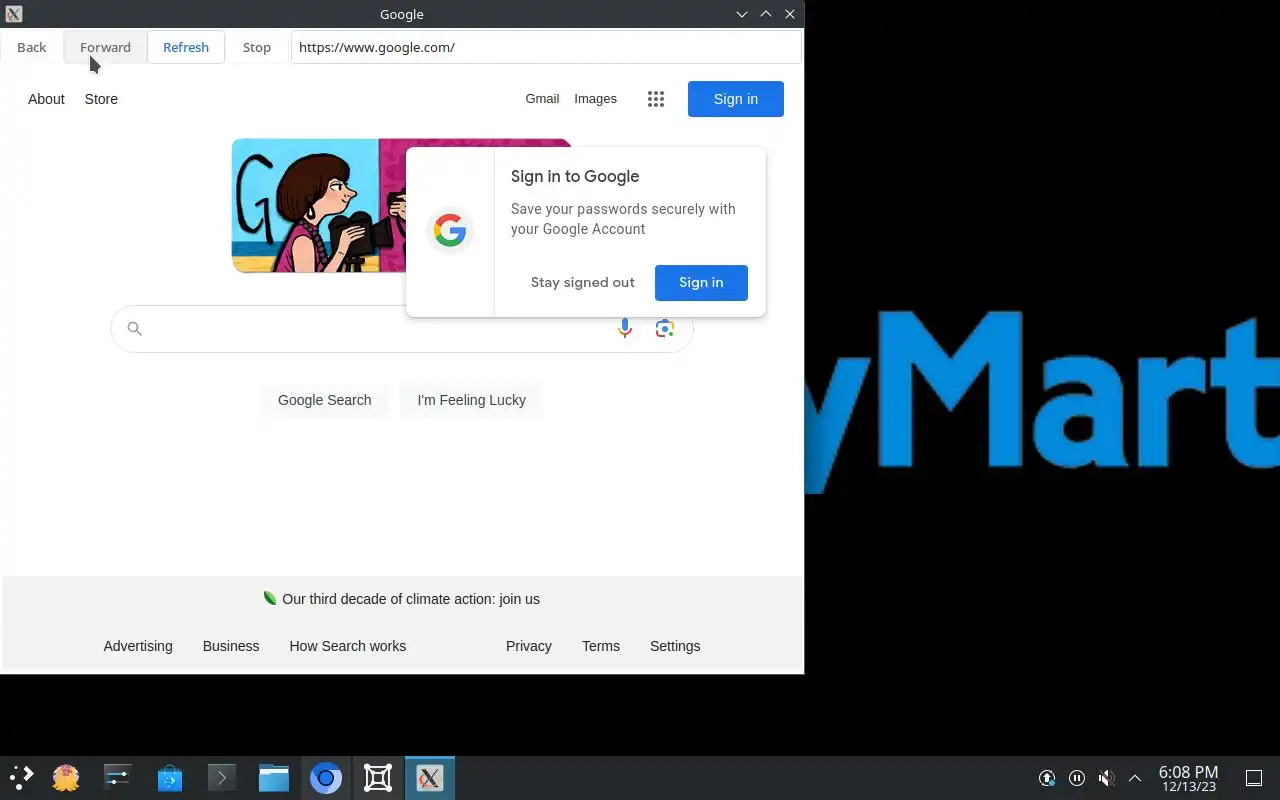Open the Gmail link
Screen dimensions: 1280x800
(x=542, y=99)
